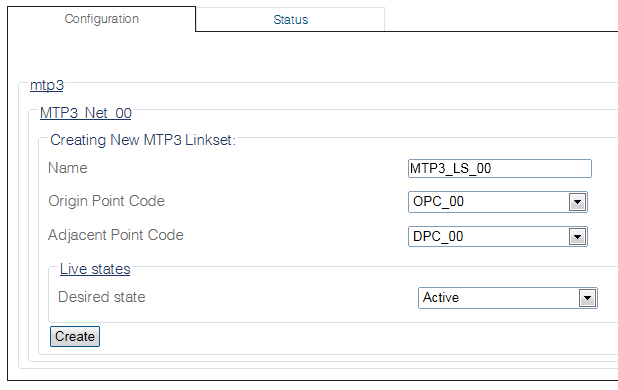Select the Configuration tab
Screen dimensions: 618x390
click(102, 19)
